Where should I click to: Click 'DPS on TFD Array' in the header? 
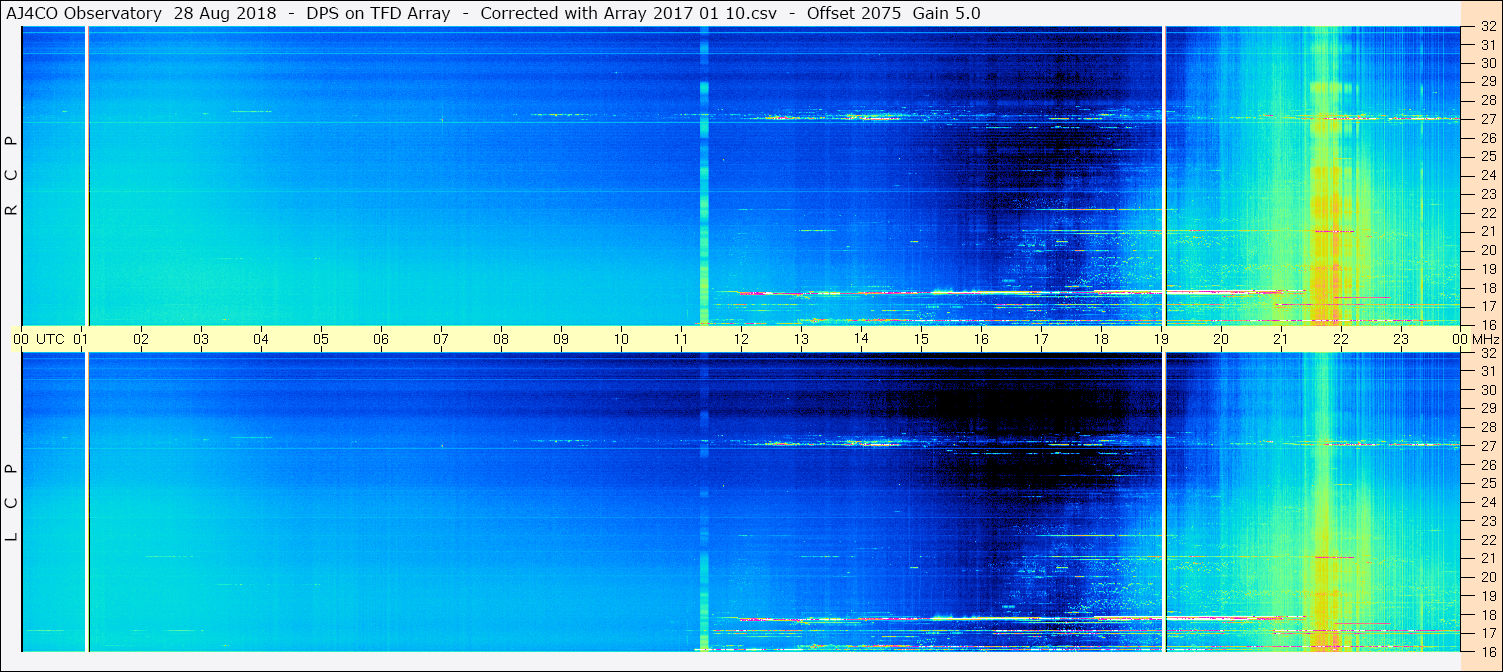click(x=379, y=13)
